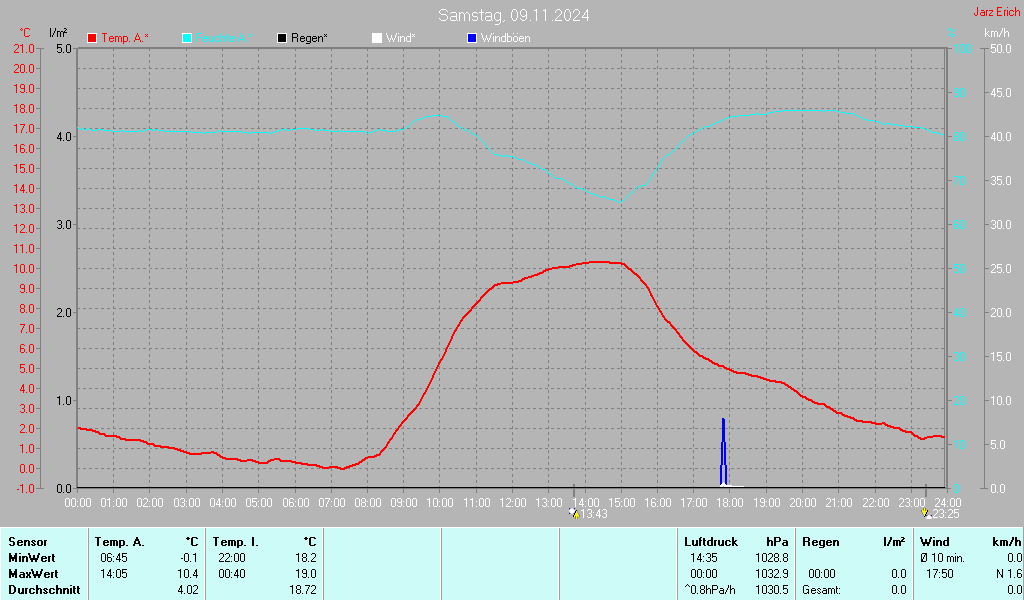The image size is (1024, 600).
Task: Click the blue Windböen legend square
Action: pos(472,38)
